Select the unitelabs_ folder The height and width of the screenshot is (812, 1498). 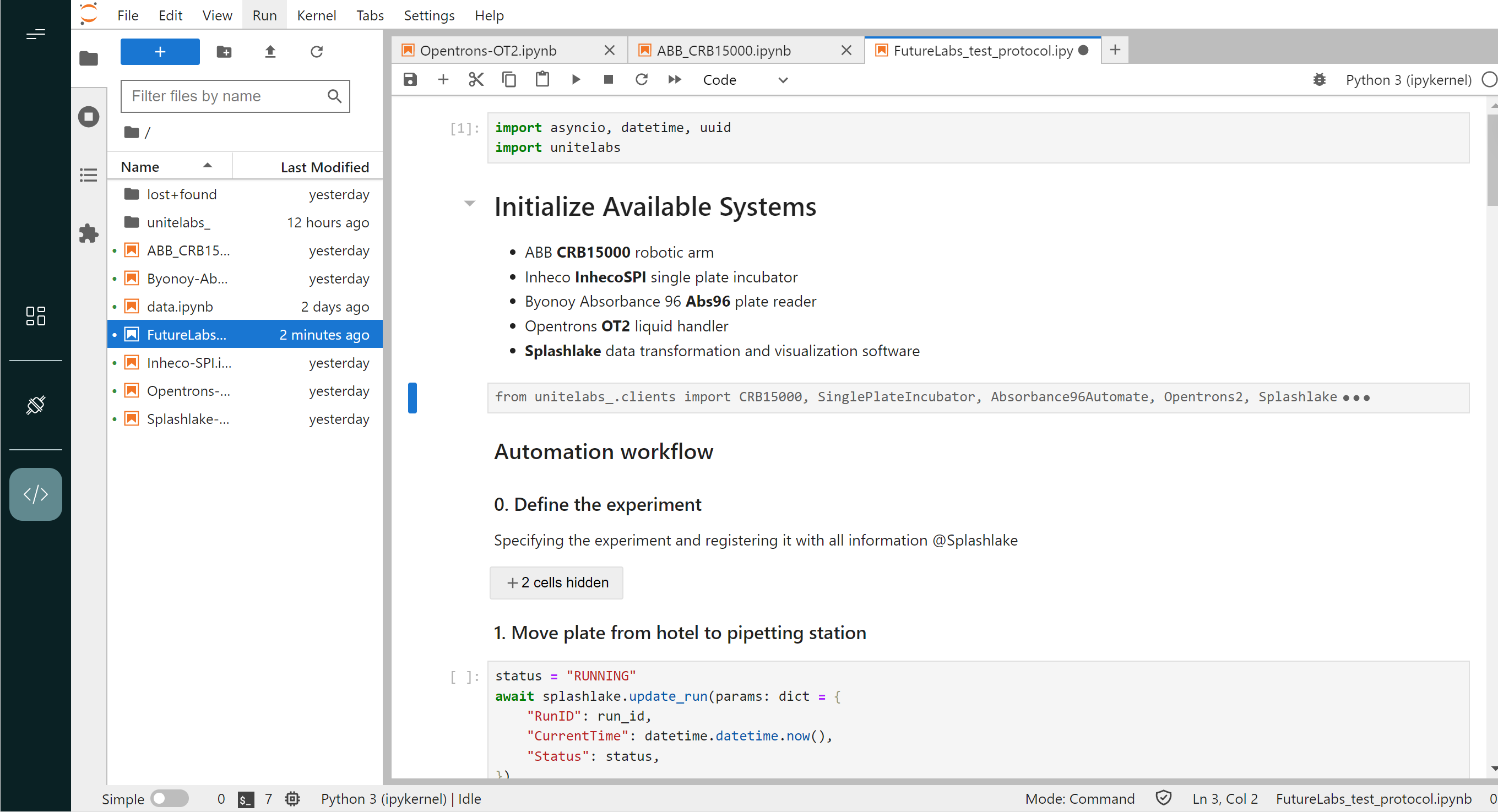click(245, 222)
